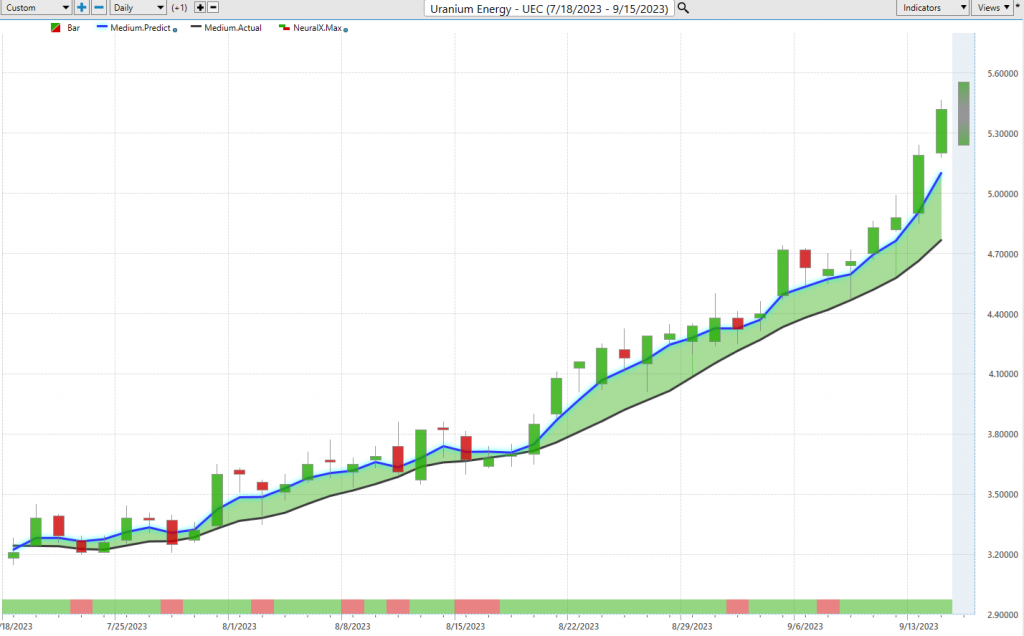This screenshot has height=636, width=1024.
Task: Click the 7/25/2023 date axis label
Action: point(127,626)
